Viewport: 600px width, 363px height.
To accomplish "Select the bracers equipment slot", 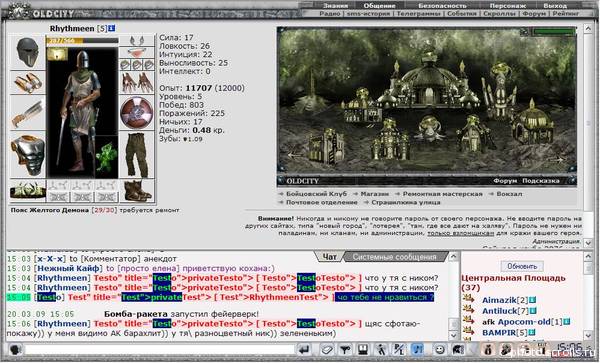I will coord(27,83).
